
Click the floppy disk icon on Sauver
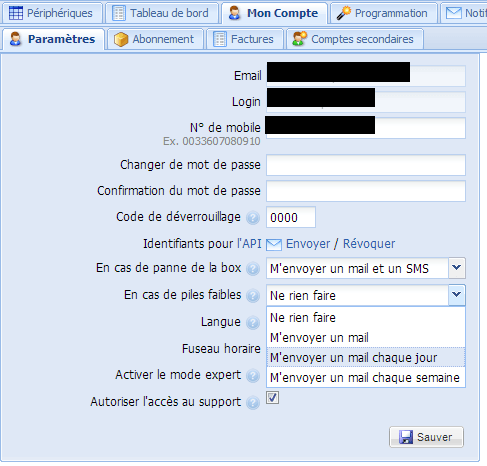tap(406, 437)
